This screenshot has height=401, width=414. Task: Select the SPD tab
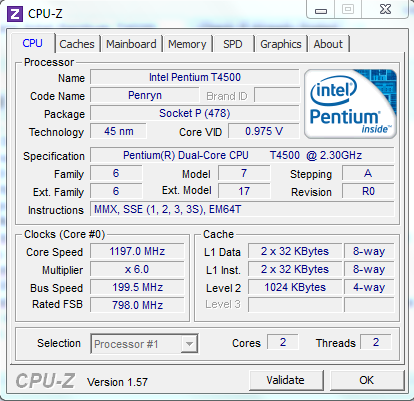click(233, 44)
